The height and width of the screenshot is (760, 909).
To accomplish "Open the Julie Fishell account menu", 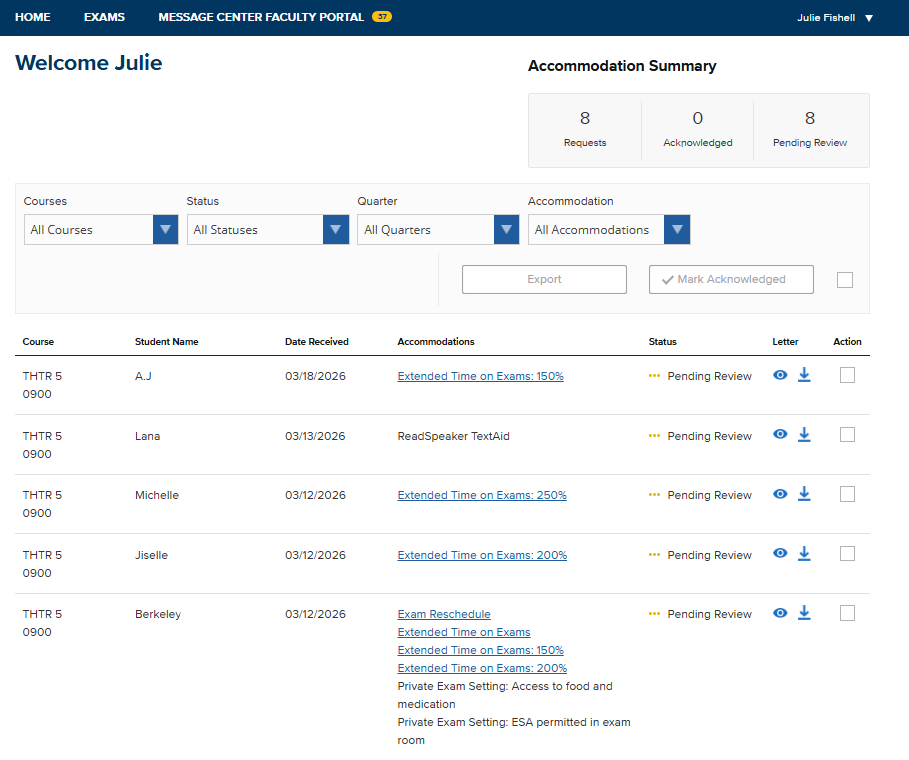I will pyautogui.click(x=828, y=17).
